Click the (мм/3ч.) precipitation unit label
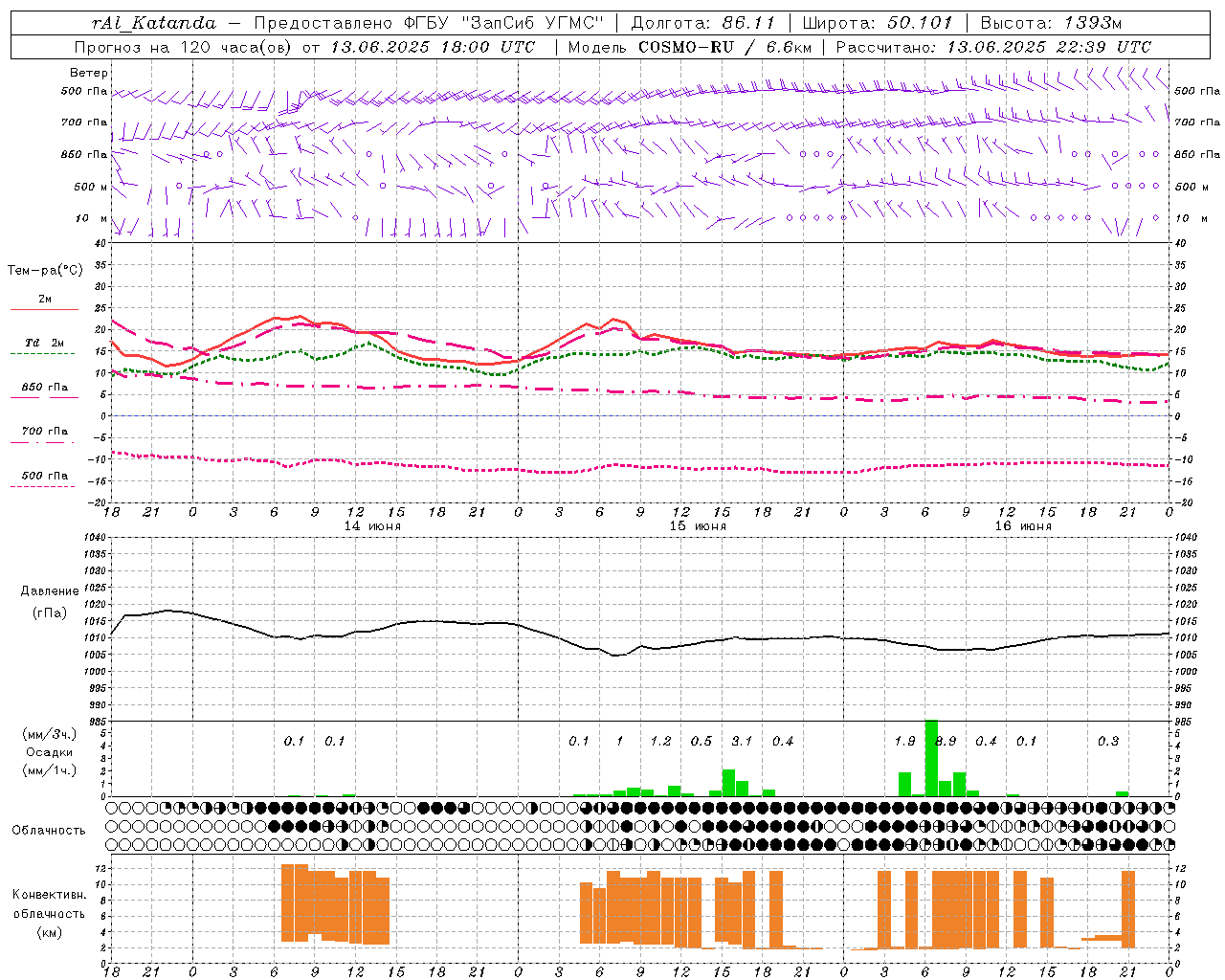The width and height of the screenshot is (1225, 980). coord(50,734)
